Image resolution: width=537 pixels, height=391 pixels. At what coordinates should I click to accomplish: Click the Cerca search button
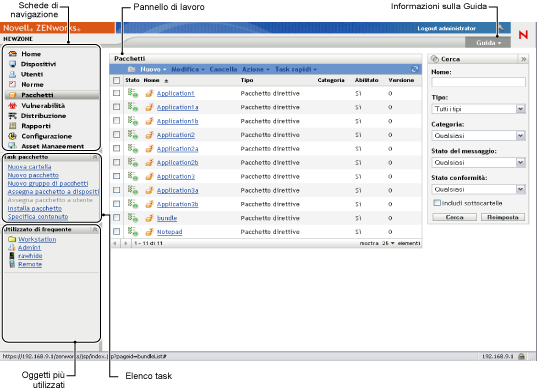(x=454, y=217)
